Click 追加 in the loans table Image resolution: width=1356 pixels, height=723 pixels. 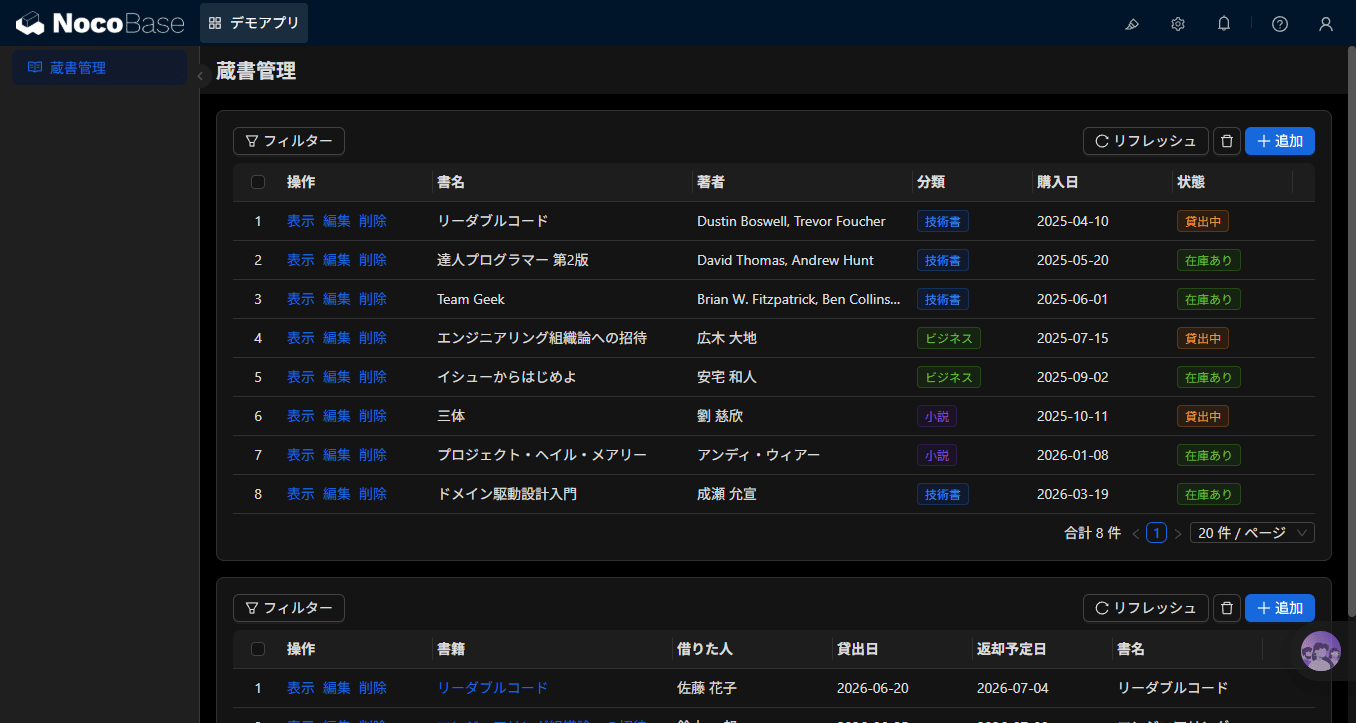[x=1280, y=608]
